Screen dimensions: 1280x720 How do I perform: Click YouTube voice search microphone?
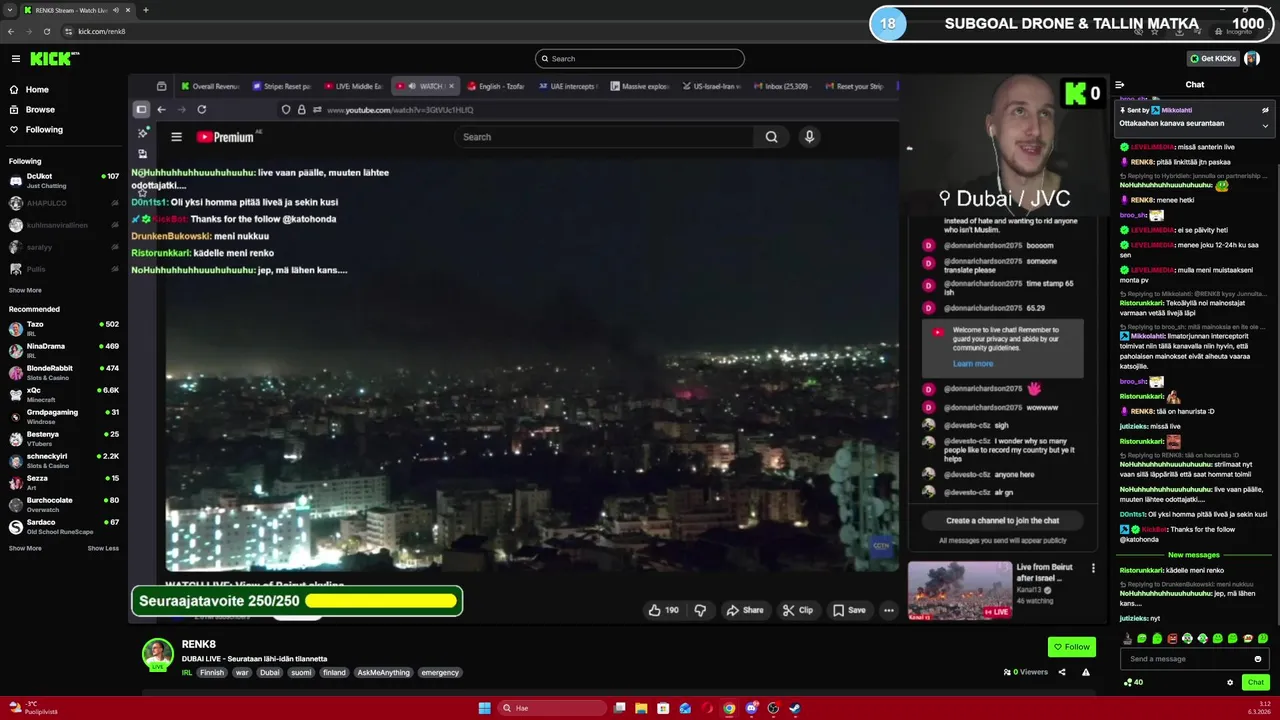coord(809,137)
